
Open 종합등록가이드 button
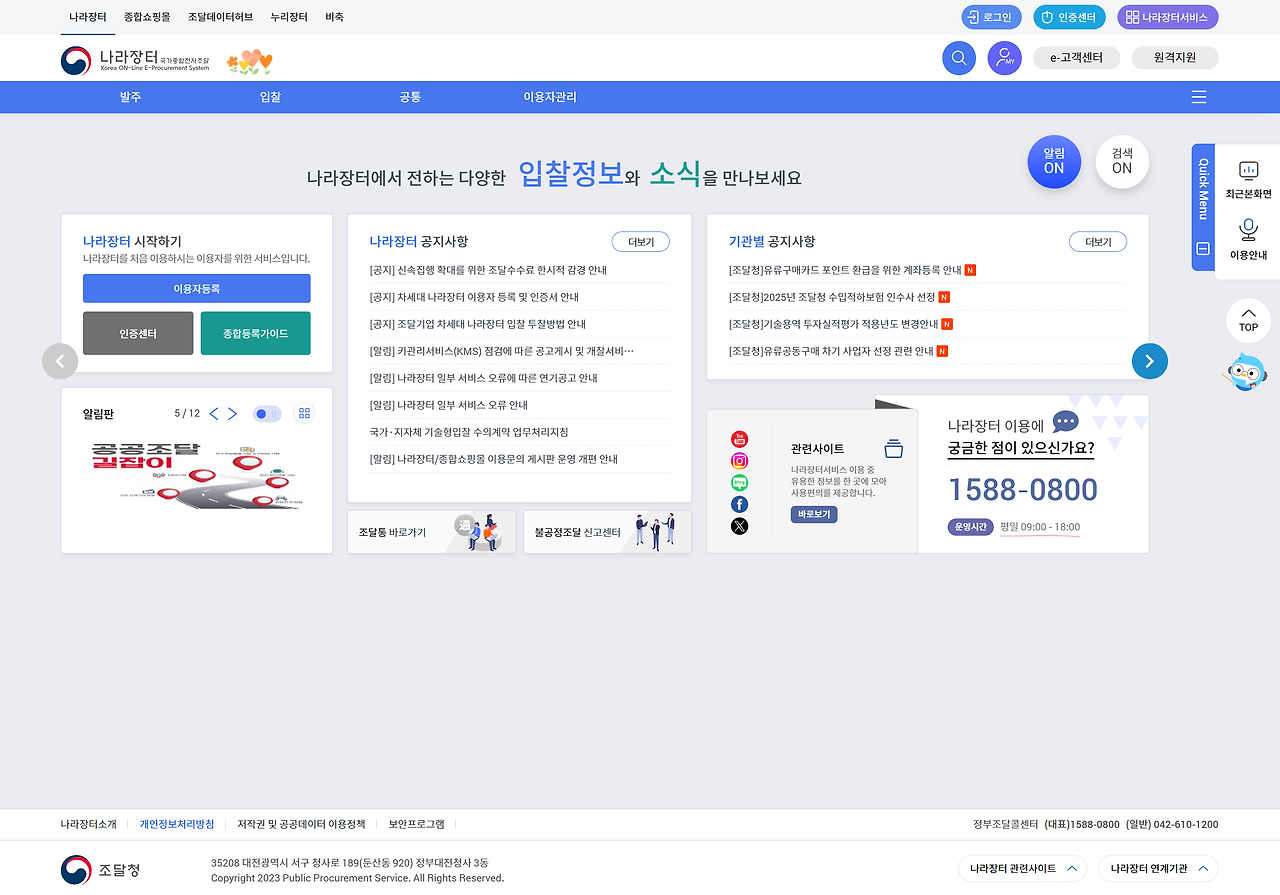pos(255,333)
